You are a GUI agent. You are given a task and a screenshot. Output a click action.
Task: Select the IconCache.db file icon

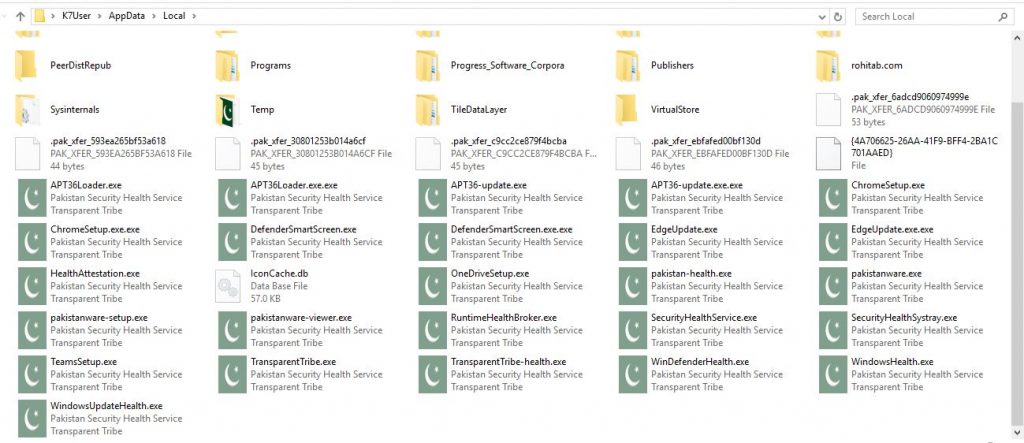pyautogui.click(x=228, y=286)
